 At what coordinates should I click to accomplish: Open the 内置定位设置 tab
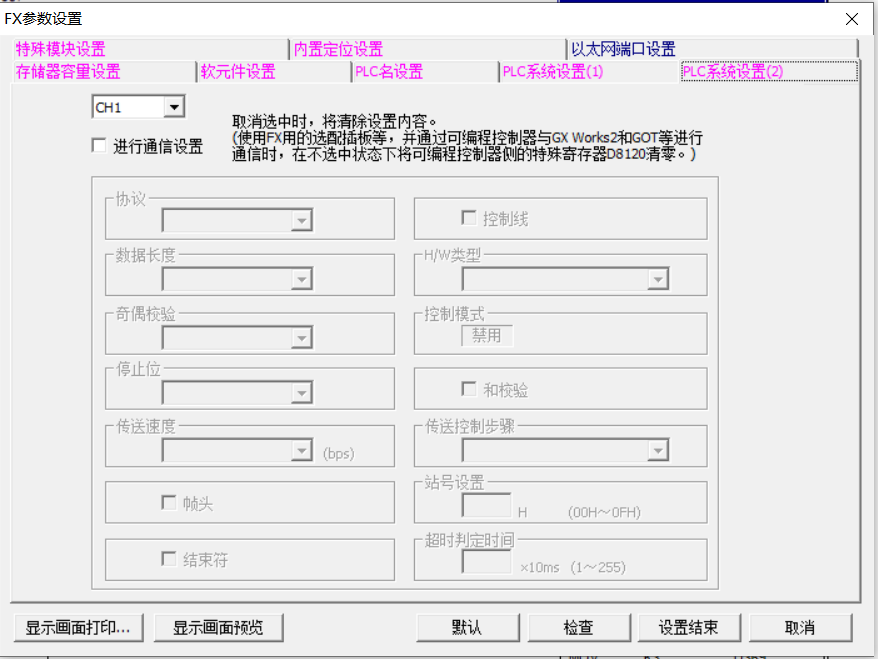point(338,49)
